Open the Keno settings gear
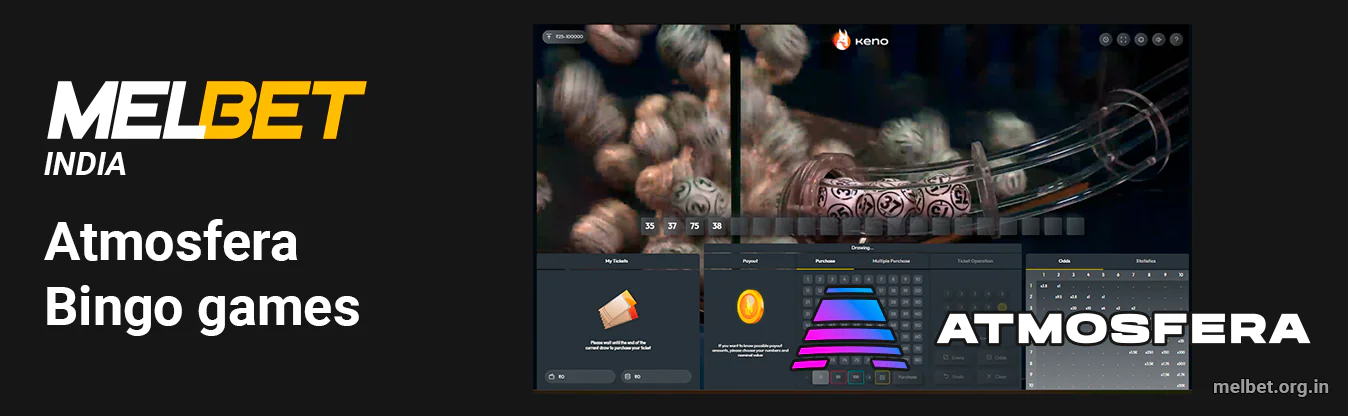This screenshot has height=416, width=1348. (1141, 40)
